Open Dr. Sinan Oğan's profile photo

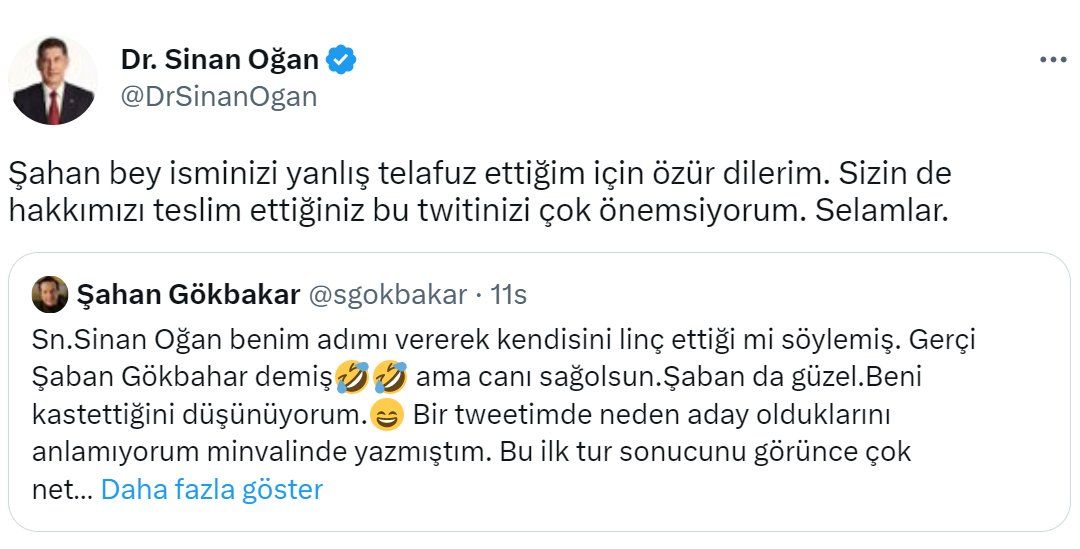(x=53, y=81)
